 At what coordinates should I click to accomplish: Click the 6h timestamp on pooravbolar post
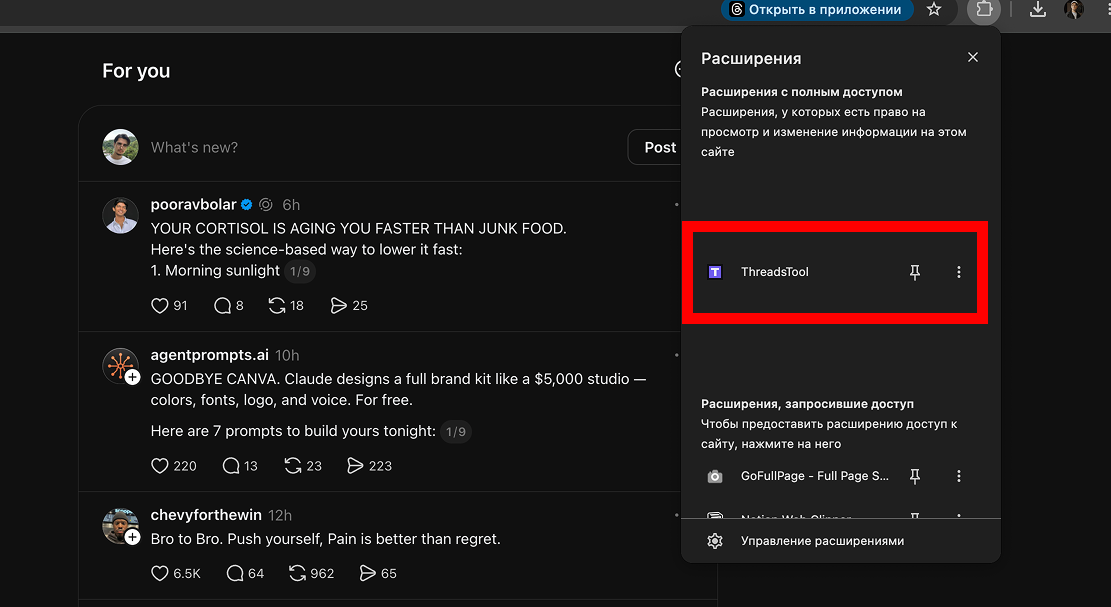[291, 205]
